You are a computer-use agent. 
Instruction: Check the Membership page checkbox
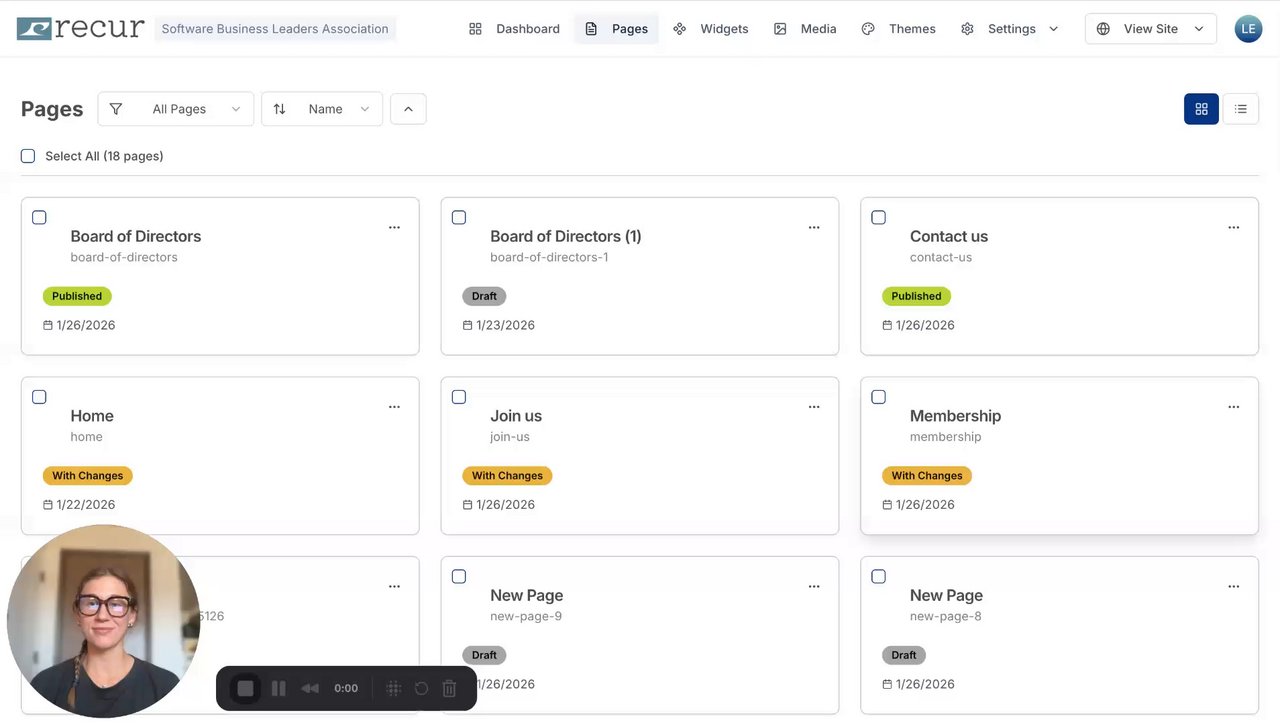(x=879, y=397)
